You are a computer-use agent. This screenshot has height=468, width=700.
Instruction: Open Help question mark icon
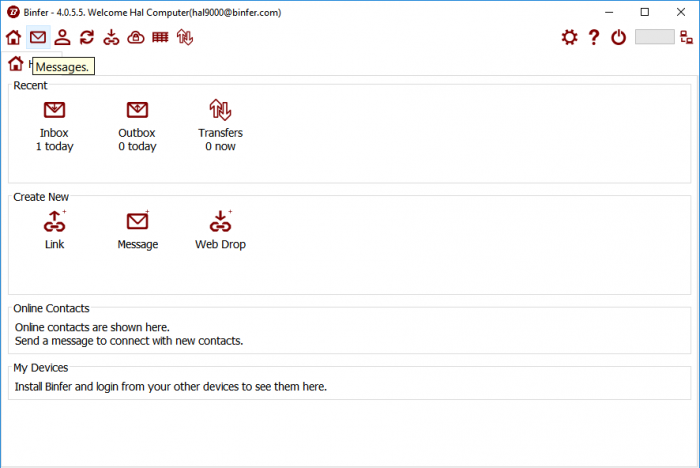pos(594,38)
